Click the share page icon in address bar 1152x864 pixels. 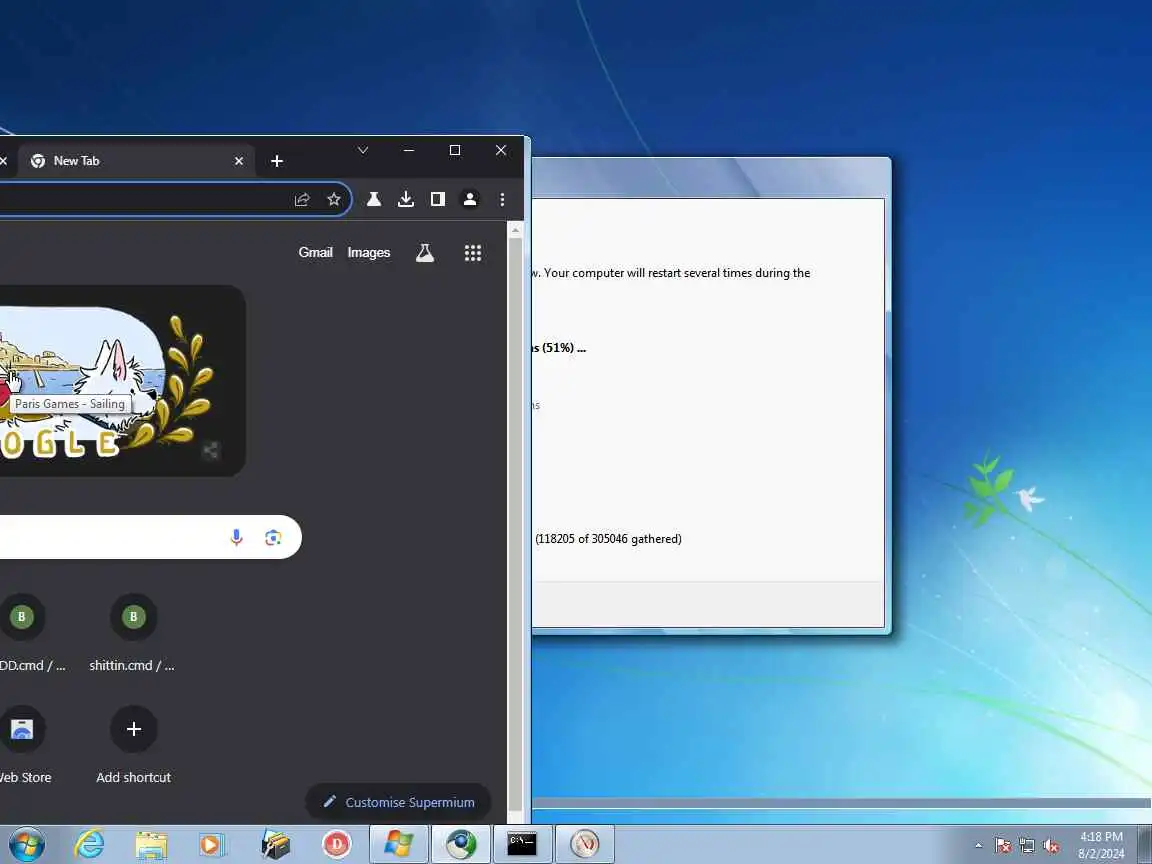(302, 199)
